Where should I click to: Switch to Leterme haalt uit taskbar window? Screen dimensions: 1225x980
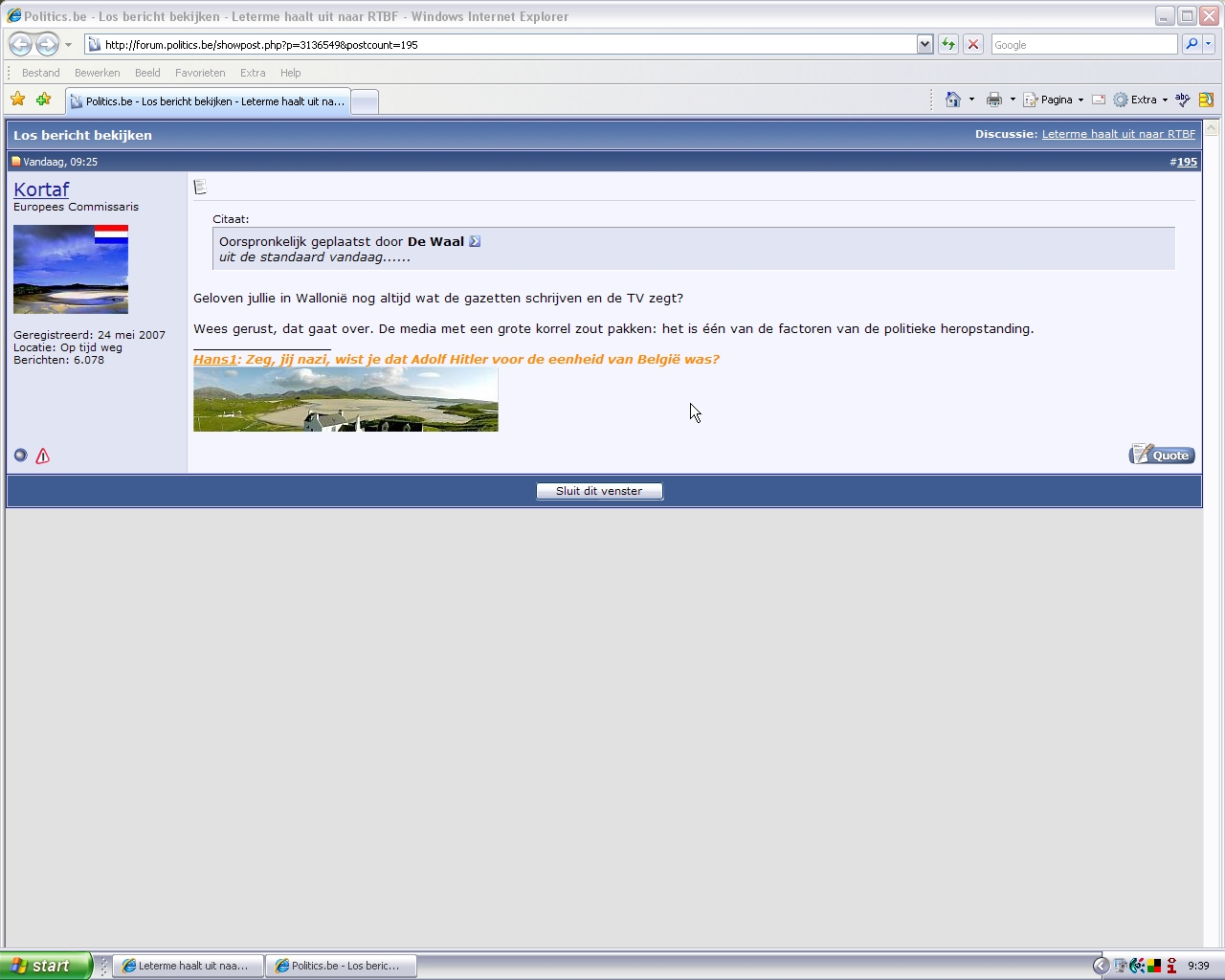coord(188,966)
